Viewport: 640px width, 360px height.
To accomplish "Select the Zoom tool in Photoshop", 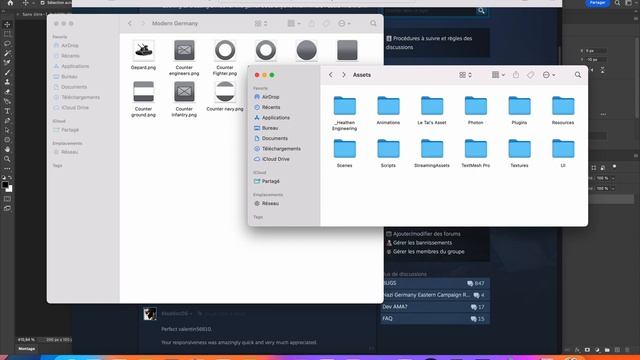I will click(7, 159).
